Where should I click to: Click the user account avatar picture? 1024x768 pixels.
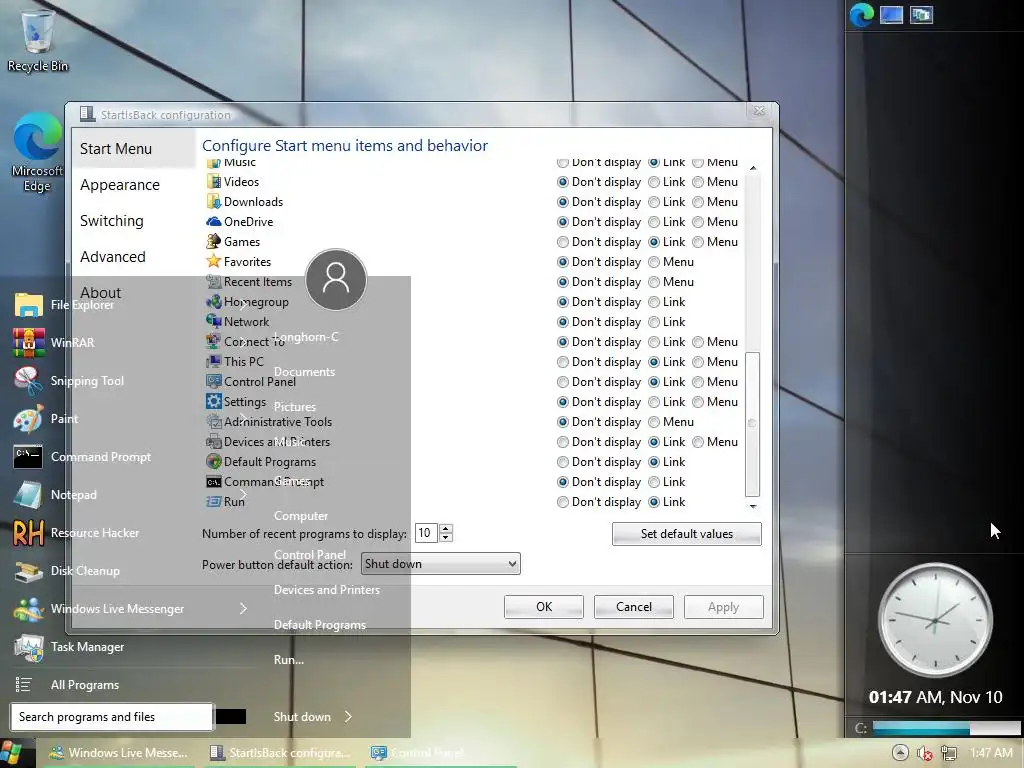point(336,279)
